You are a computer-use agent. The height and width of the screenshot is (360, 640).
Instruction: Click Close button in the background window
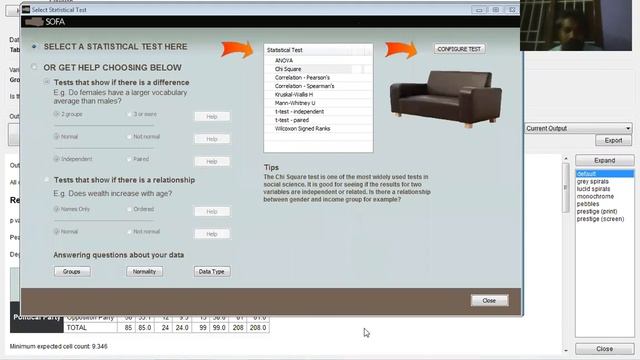pyautogui.click(x=604, y=349)
